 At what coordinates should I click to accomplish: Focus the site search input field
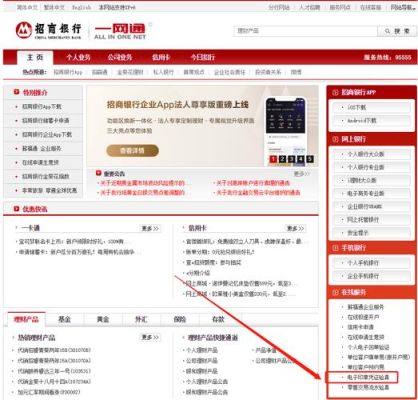305,31
